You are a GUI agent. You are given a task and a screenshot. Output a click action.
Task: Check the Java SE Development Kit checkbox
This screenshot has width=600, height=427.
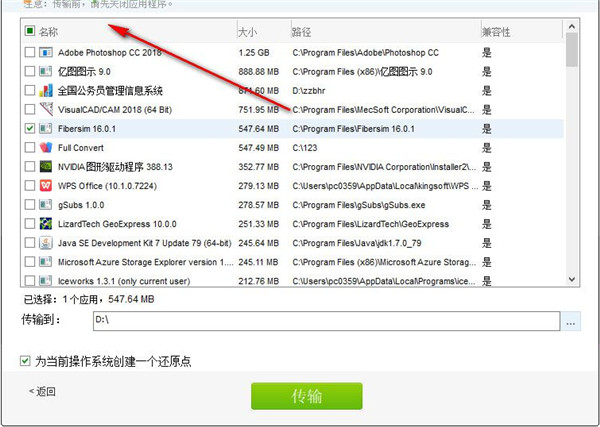[29, 243]
